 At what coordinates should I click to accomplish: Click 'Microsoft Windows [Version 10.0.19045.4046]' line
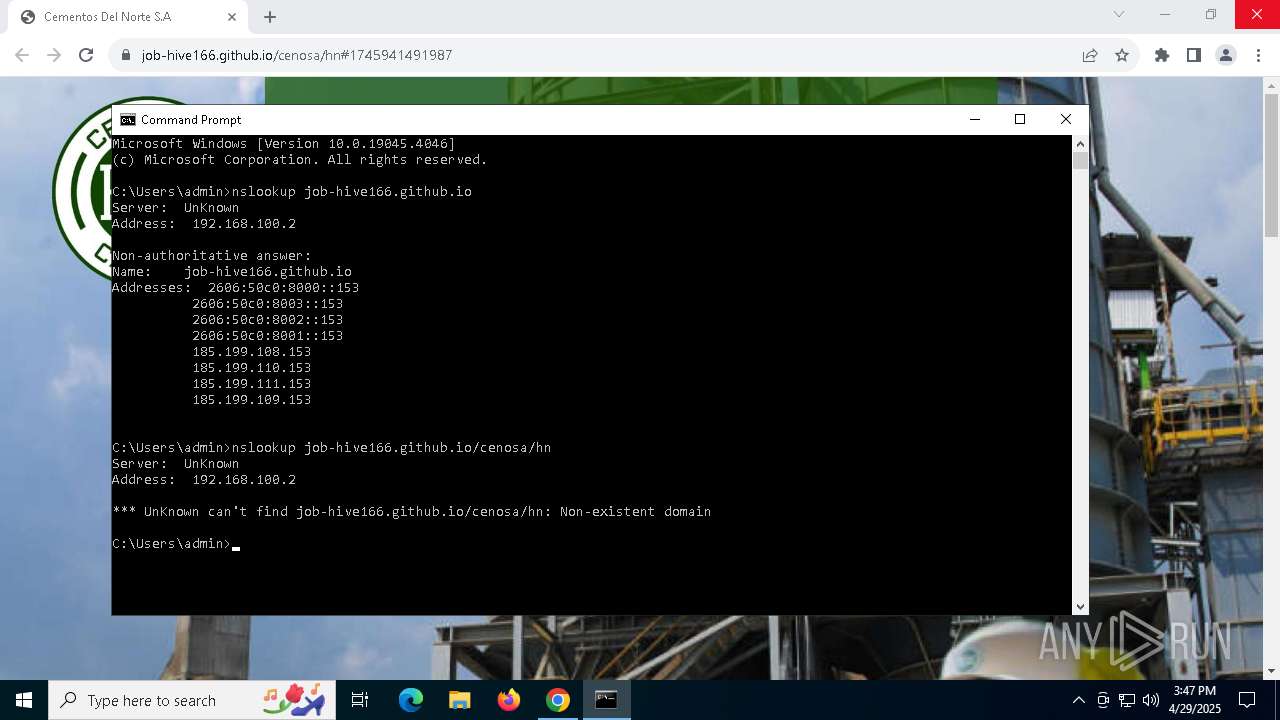(x=284, y=144)
